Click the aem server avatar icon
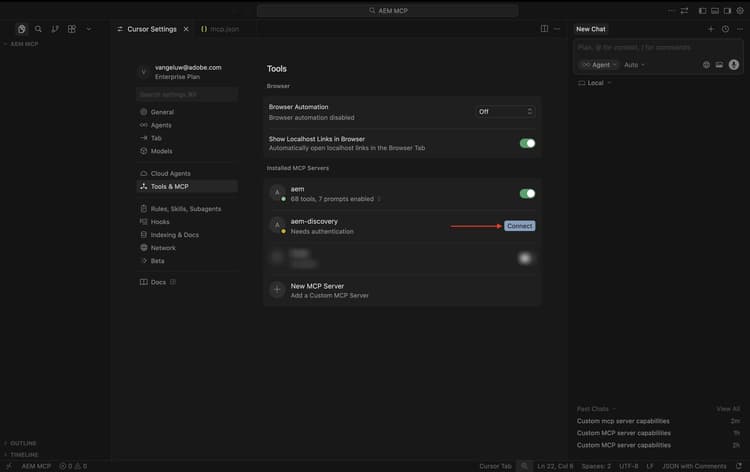750x472 pixels. 277,192
